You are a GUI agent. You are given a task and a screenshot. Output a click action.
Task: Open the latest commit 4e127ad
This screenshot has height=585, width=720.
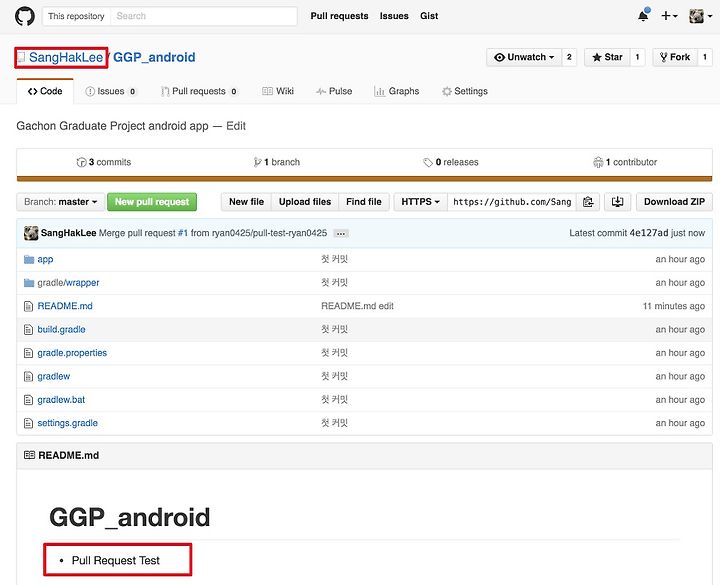click(x=649, y=233)
